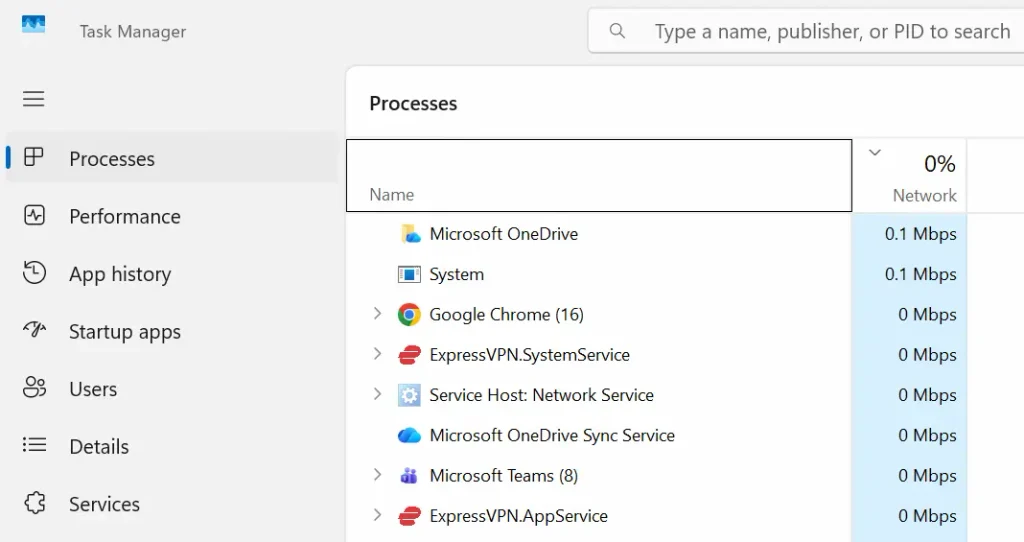The height and width of the screenshot is (542, 1024).
Task: Open the App history page
Action: pyautogui.click(x=172, y=274)
